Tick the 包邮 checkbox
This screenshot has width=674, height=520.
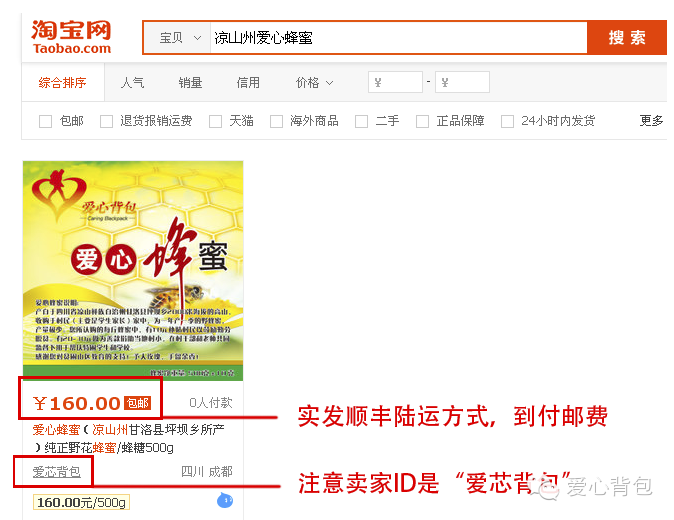45,122
